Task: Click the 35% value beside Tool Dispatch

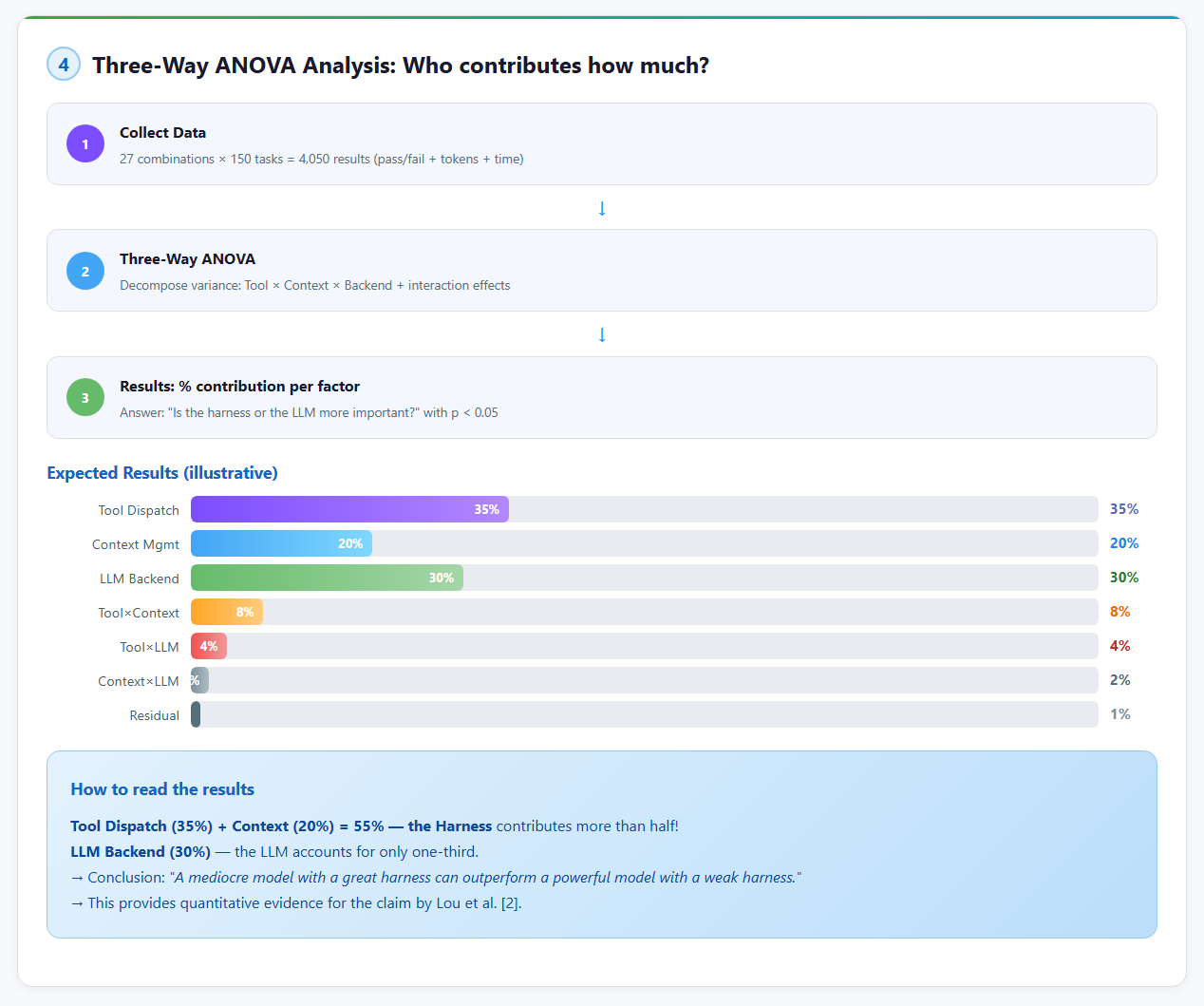Action: pyautogui.click(x=1124, y=509)
